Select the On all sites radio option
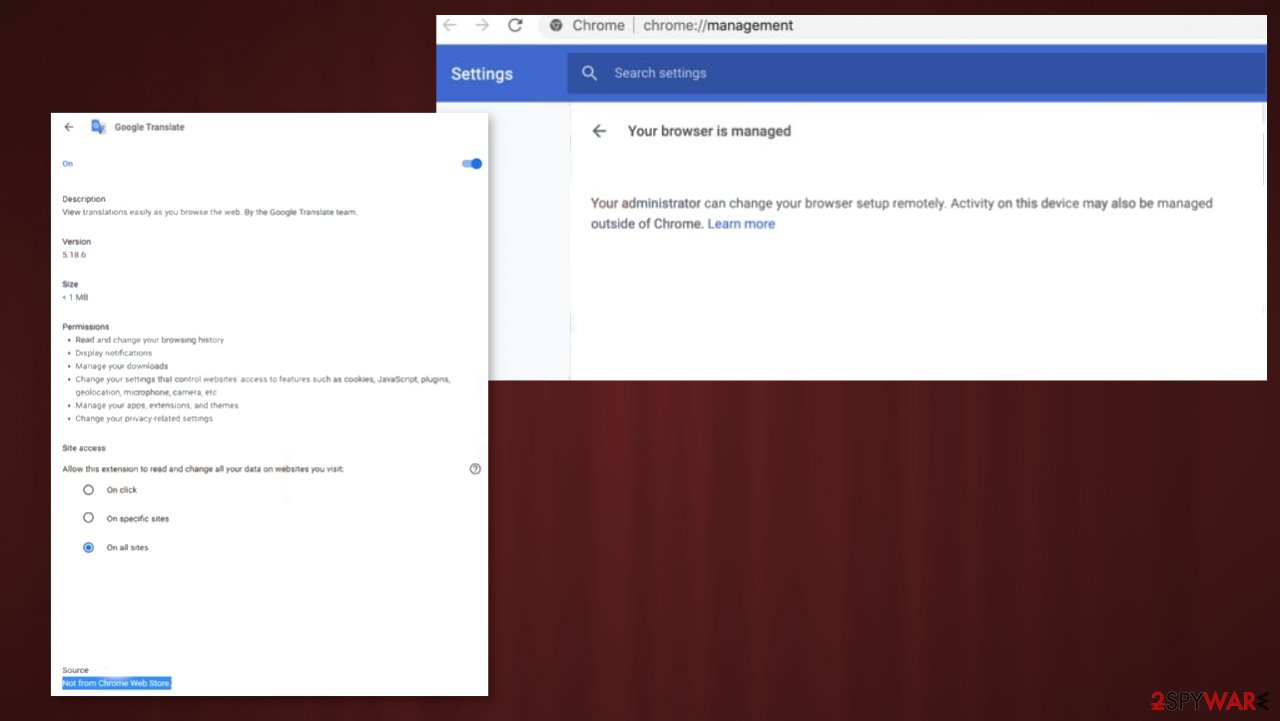The height and width of the screenshot is (721, 1280). [88, 547]
